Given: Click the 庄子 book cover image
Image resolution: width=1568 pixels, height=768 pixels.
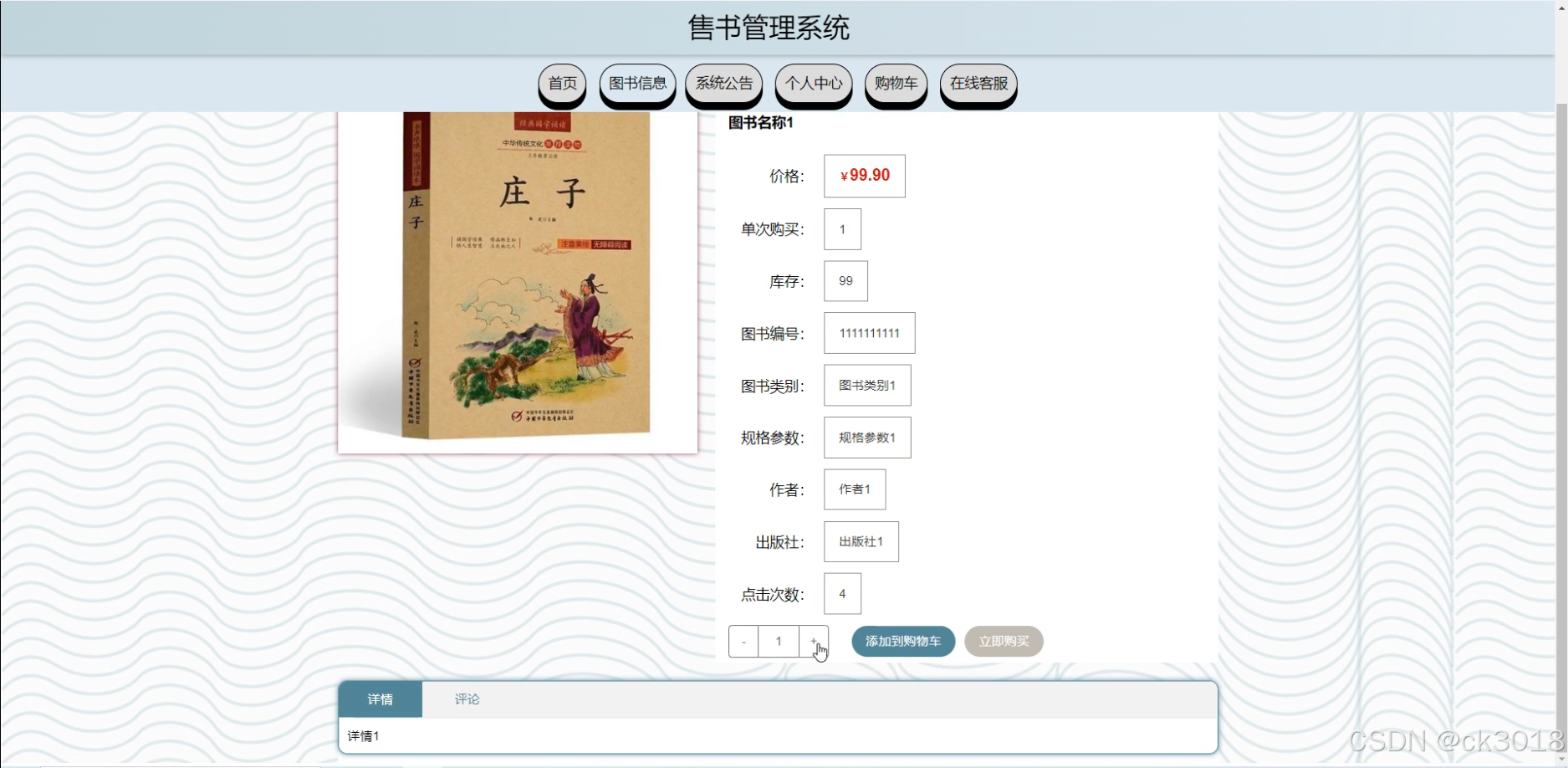Looking at the screenshot, I should point(518,282).
